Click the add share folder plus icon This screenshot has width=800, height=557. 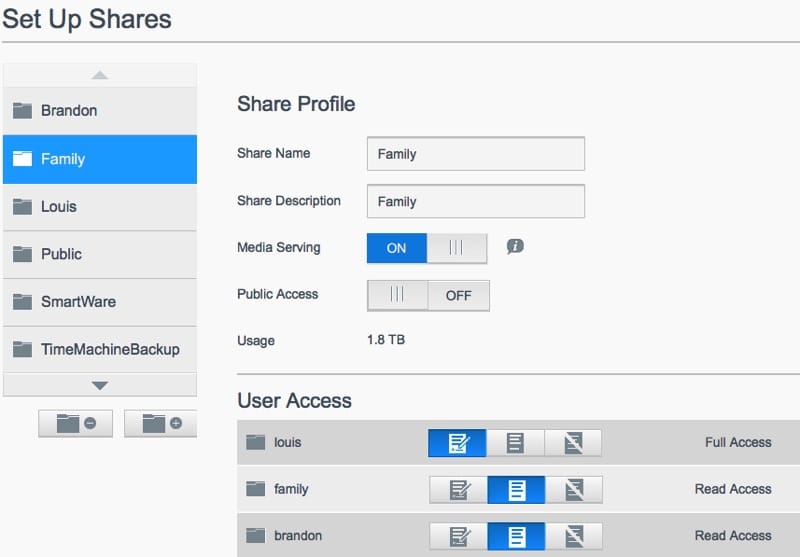point(160,423)
